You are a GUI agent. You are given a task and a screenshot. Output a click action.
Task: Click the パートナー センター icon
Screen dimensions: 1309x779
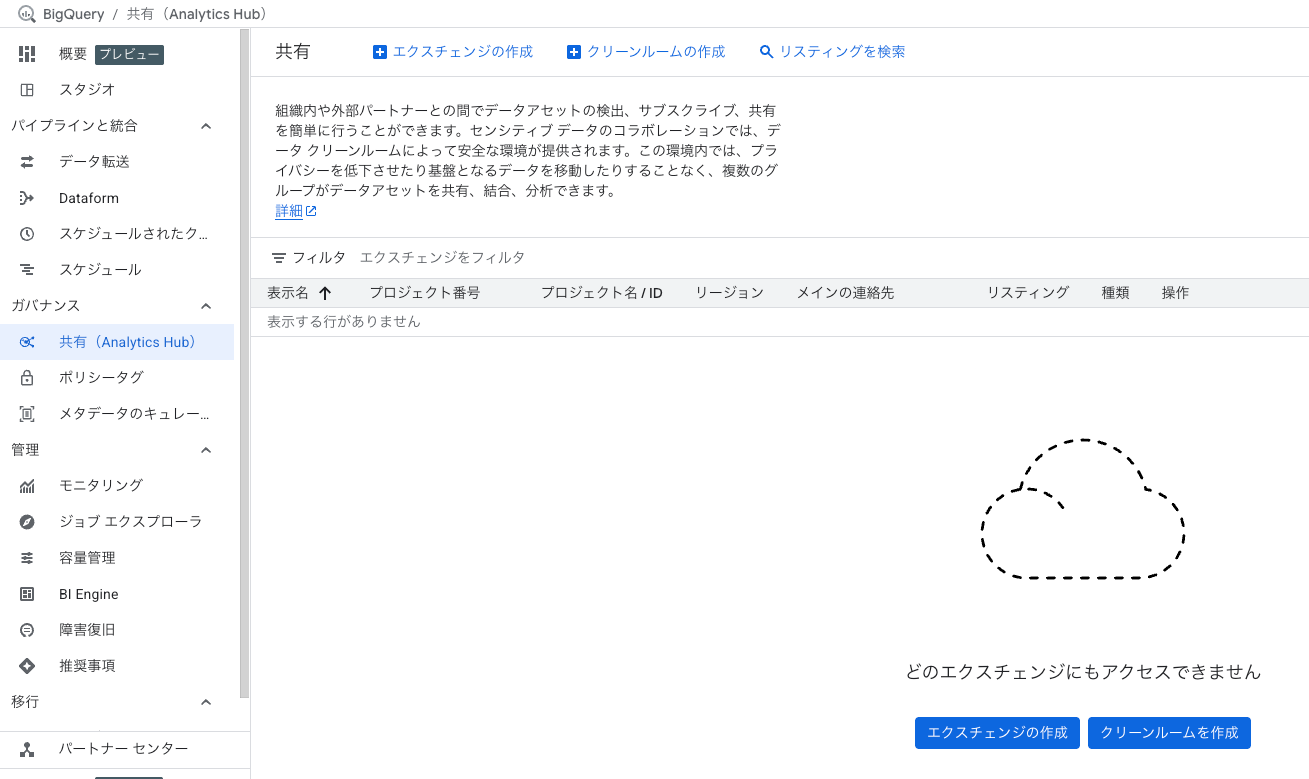tap(27, 749)
